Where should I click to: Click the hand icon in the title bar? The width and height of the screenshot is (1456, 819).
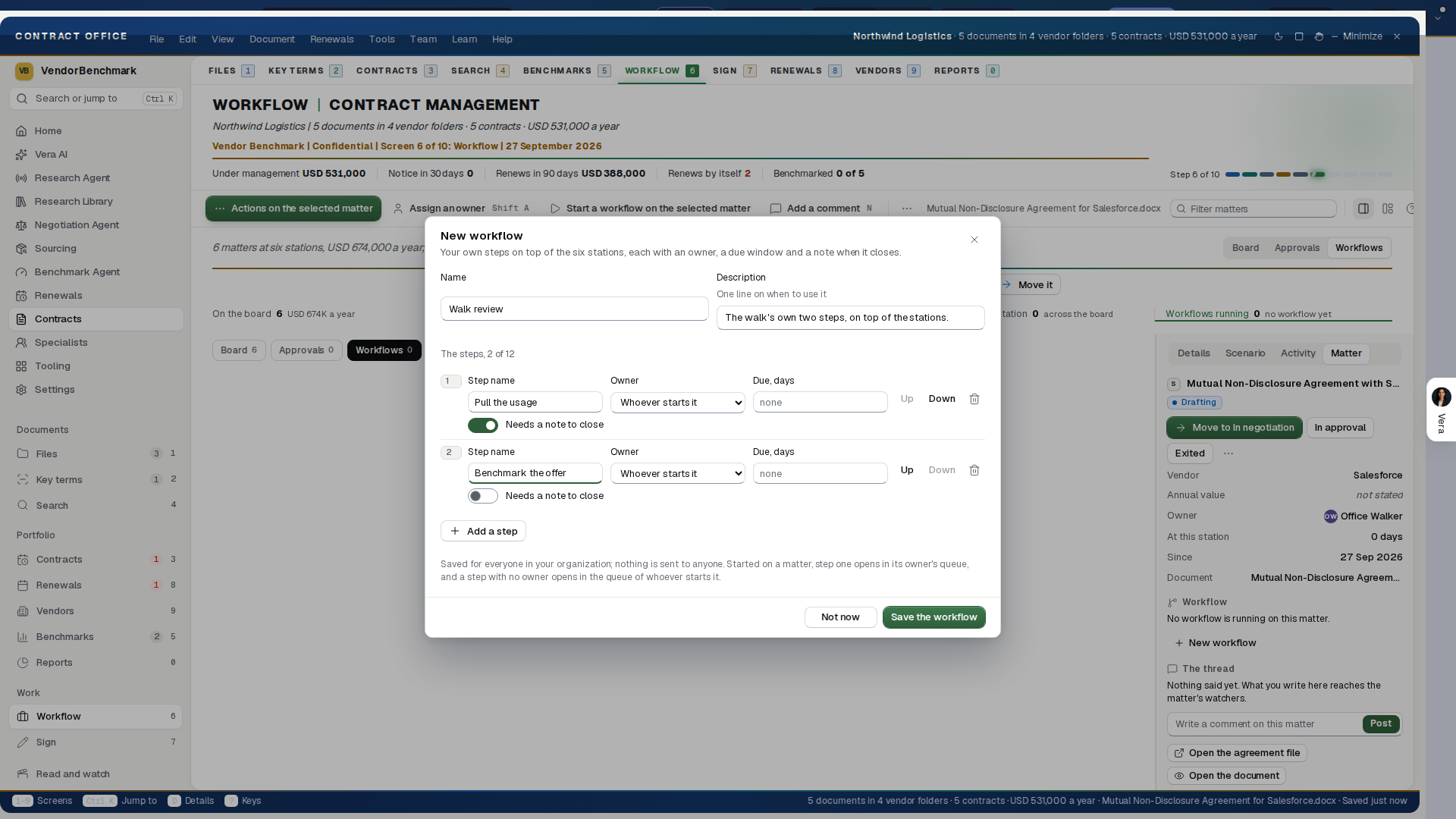tap(1319, 36)
